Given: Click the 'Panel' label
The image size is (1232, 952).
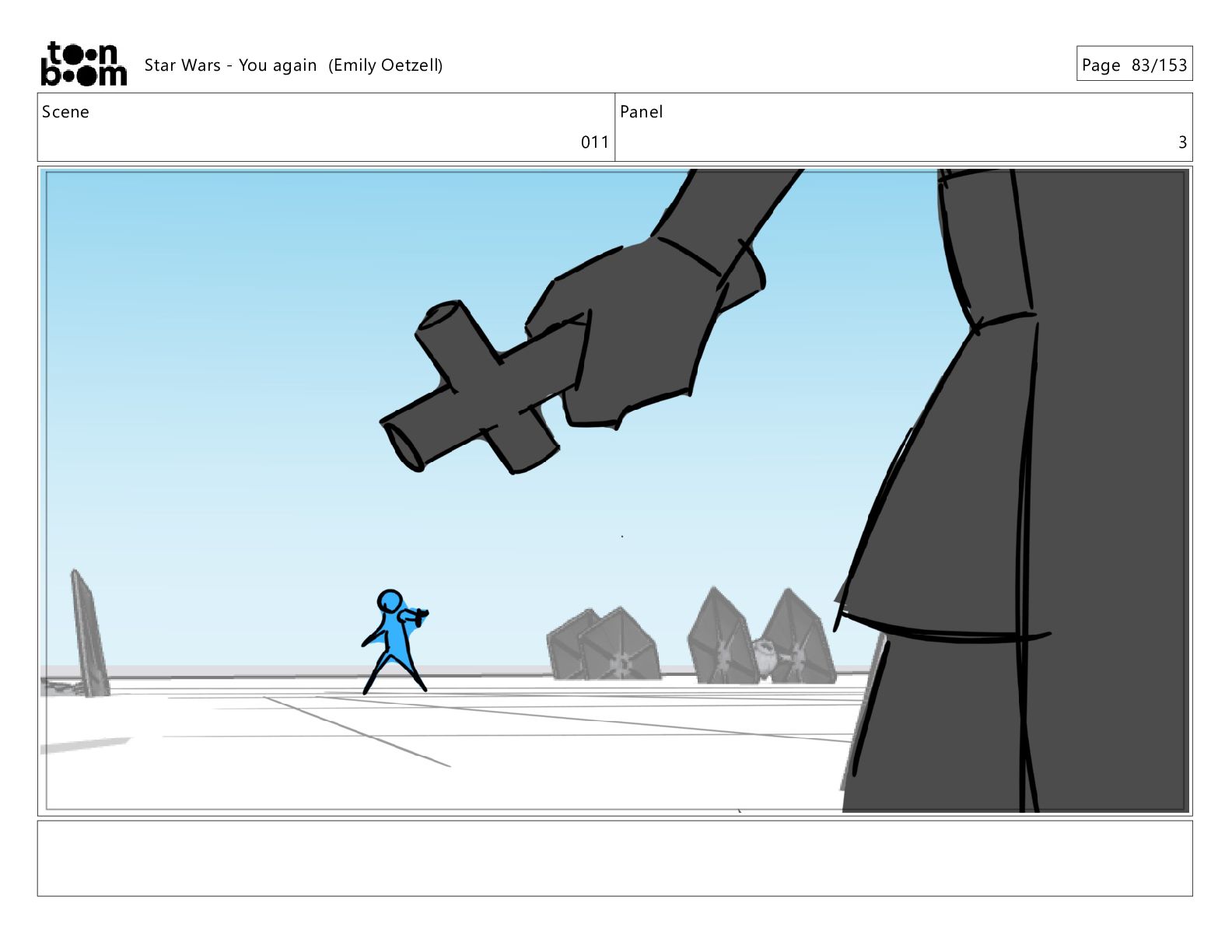Looking at the screenshot, I should (642, 112).
